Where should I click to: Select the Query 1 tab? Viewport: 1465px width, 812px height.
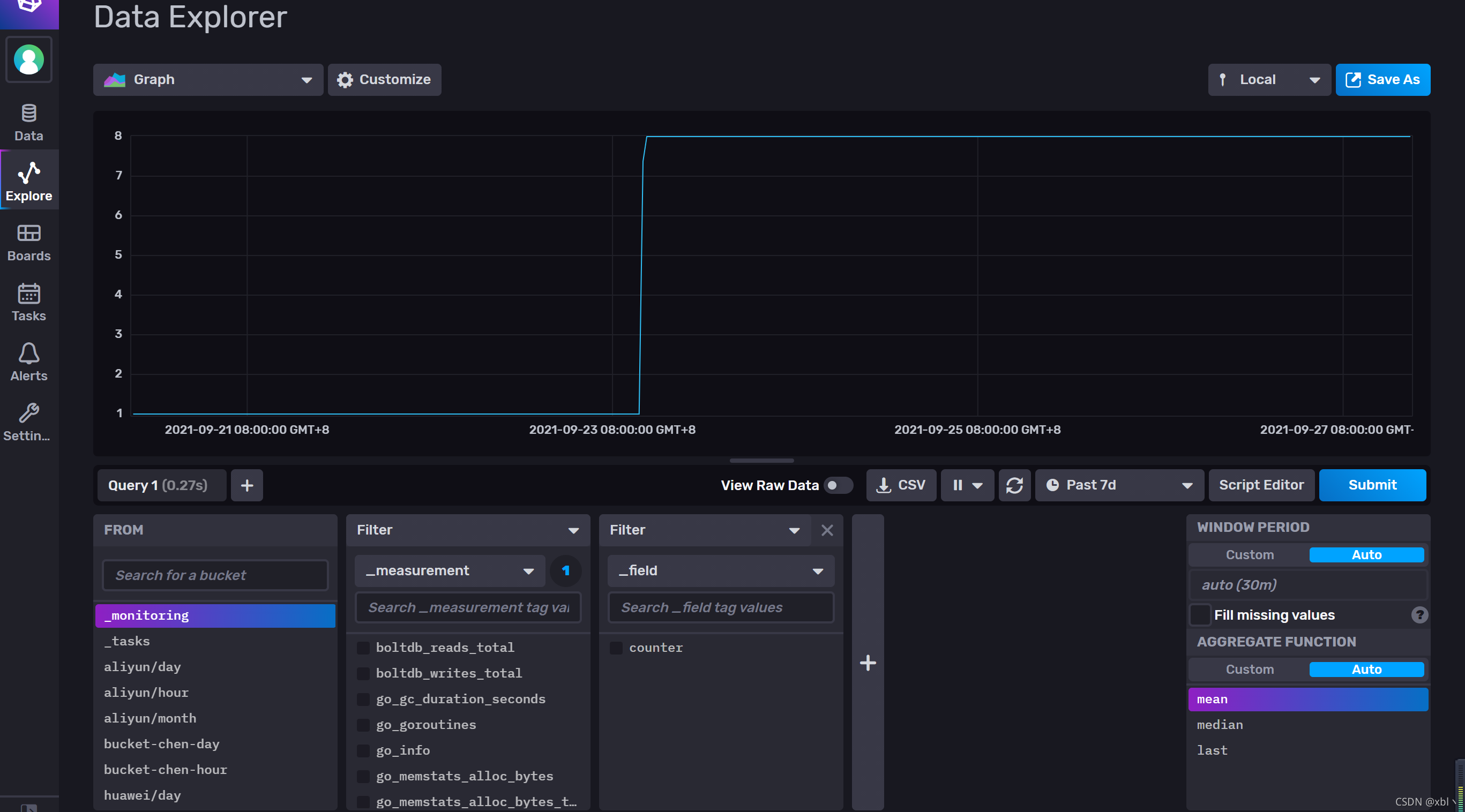point(161,485)
